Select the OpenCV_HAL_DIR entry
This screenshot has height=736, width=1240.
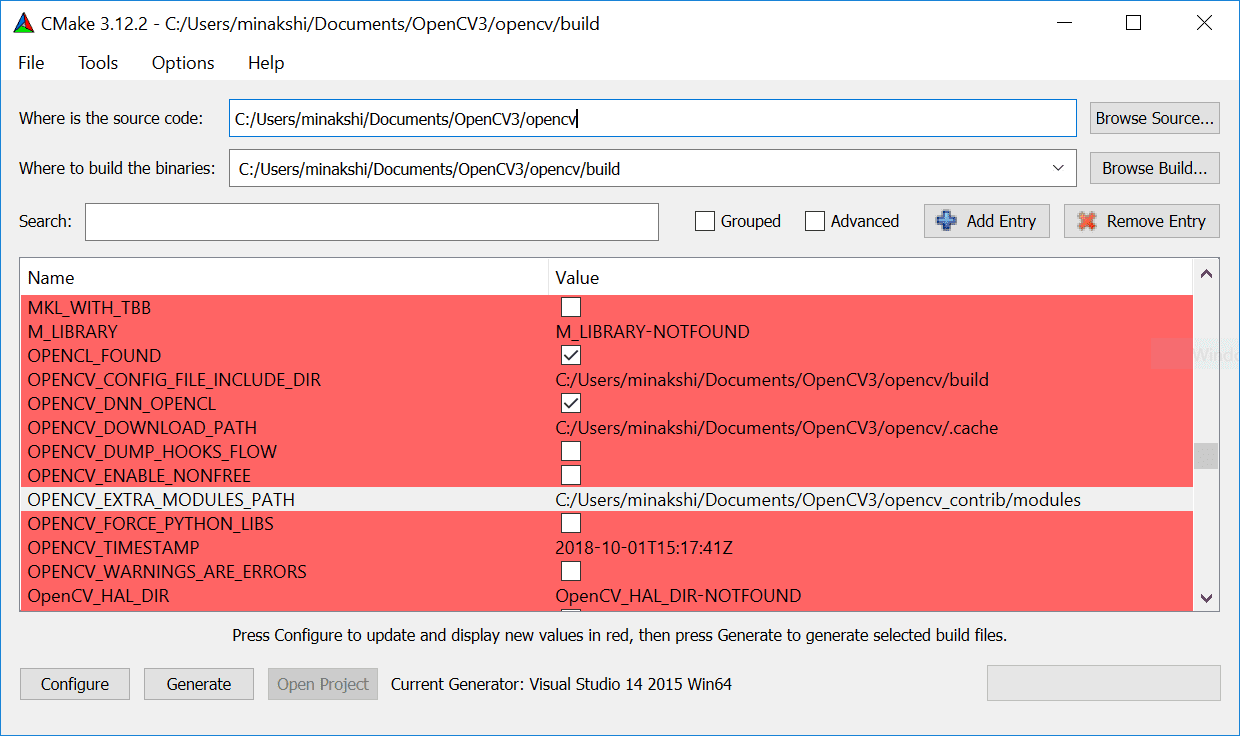[x=98, y=595]
